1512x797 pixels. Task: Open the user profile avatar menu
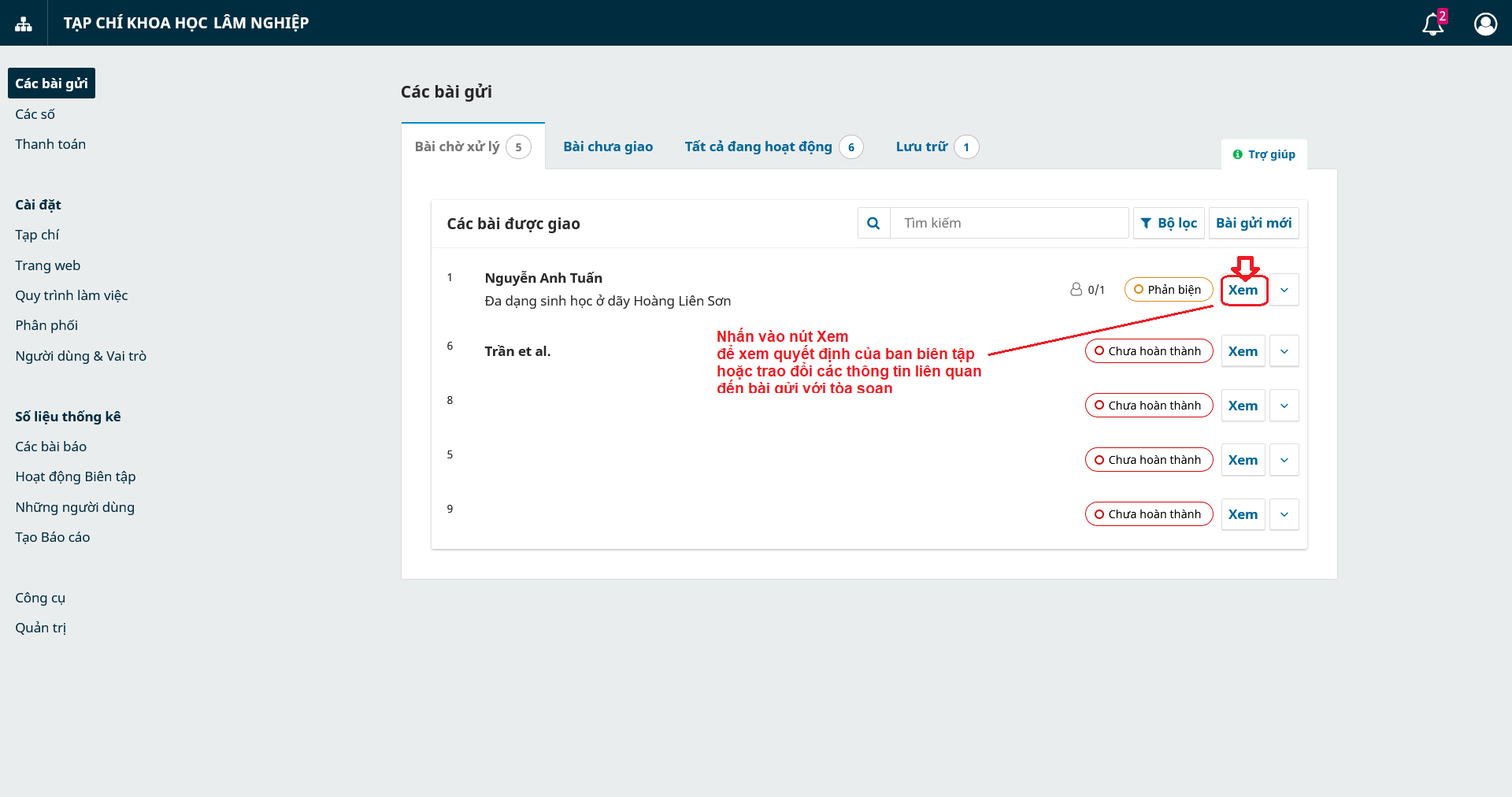point(1485,24)
